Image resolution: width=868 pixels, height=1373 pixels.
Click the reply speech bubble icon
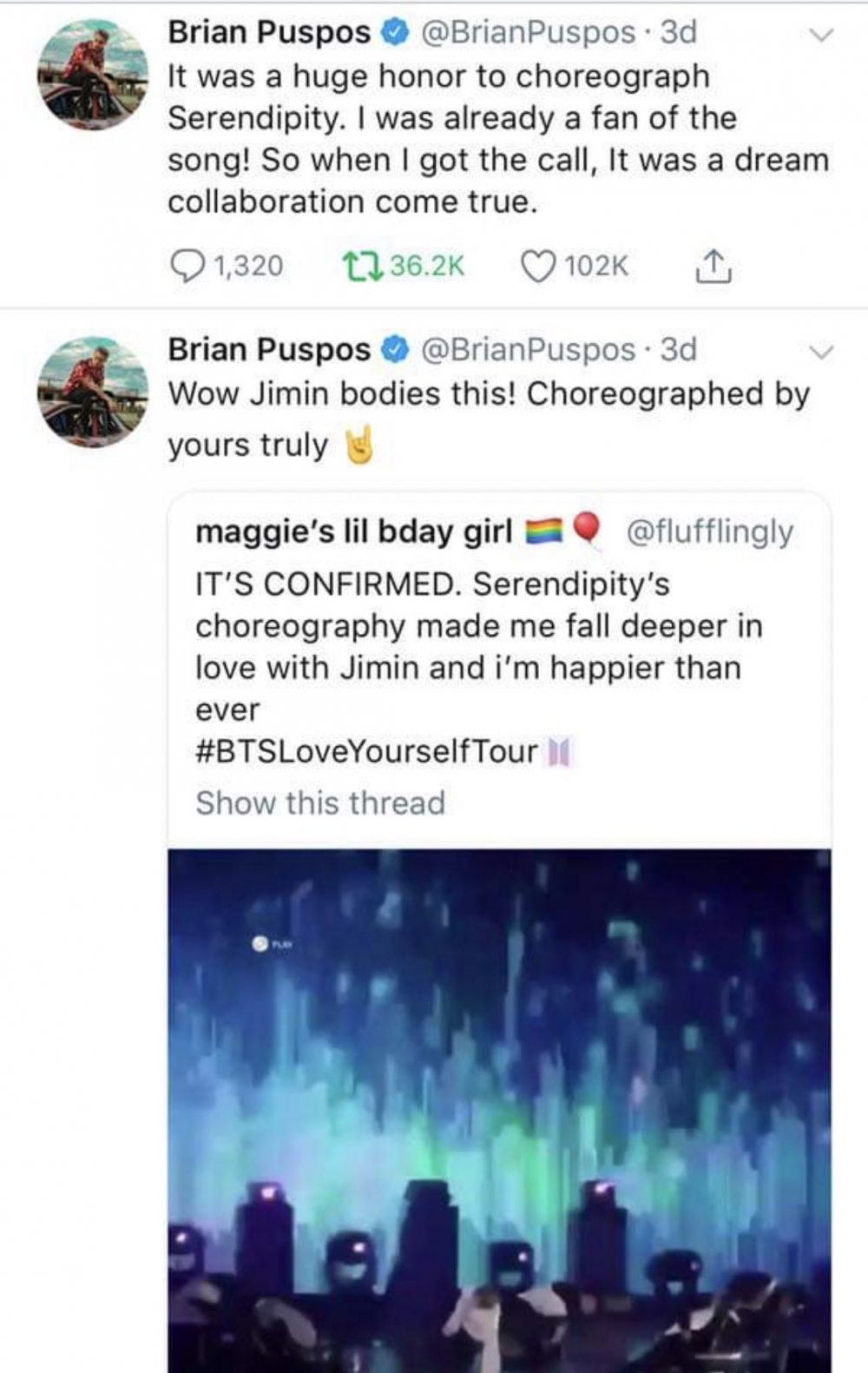185,266
